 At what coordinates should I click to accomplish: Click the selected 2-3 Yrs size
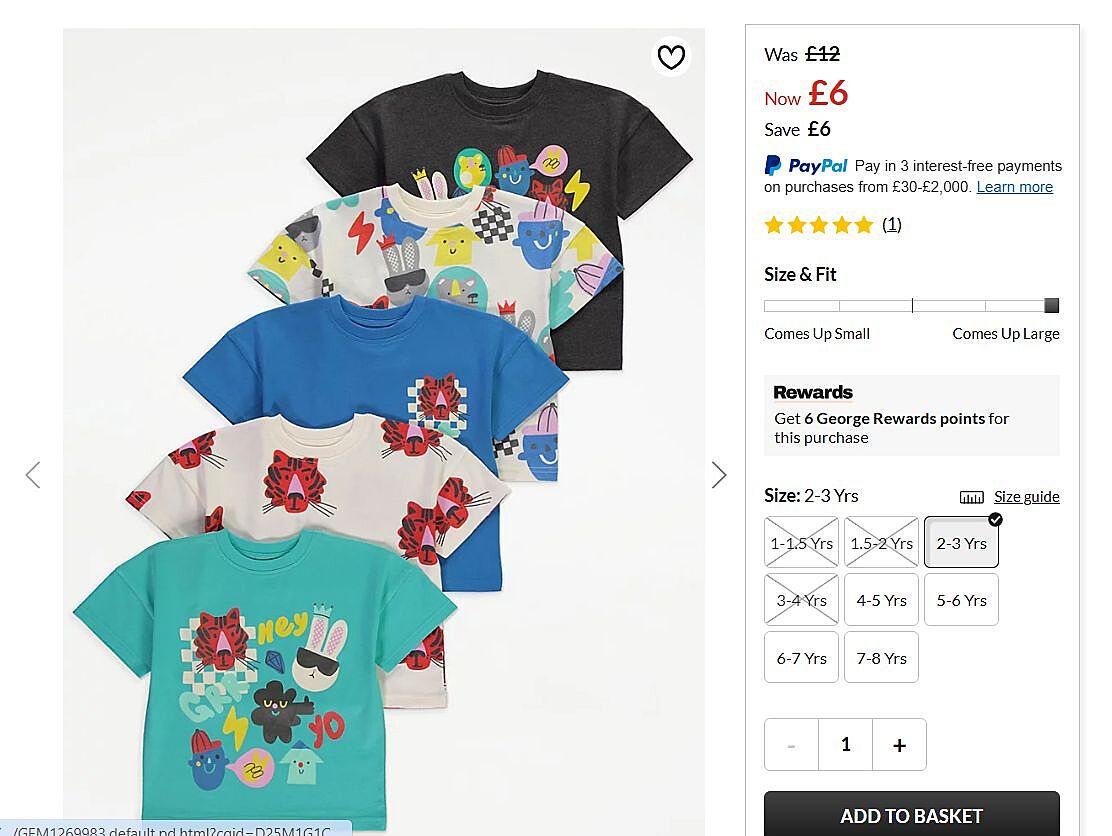point(961,543)
